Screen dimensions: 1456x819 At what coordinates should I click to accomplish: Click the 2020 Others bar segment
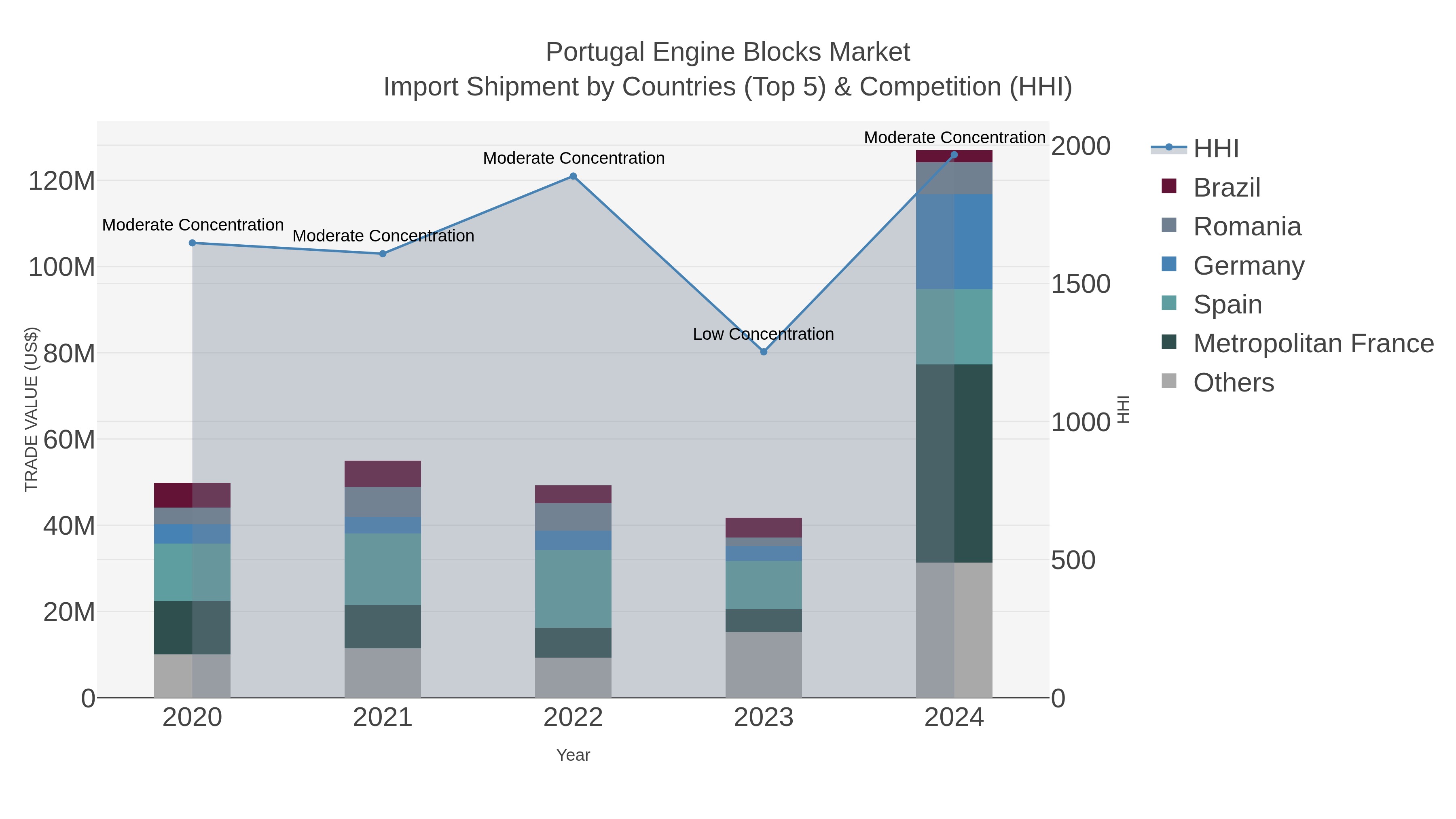pyautogui.click(x=192, y=676)
